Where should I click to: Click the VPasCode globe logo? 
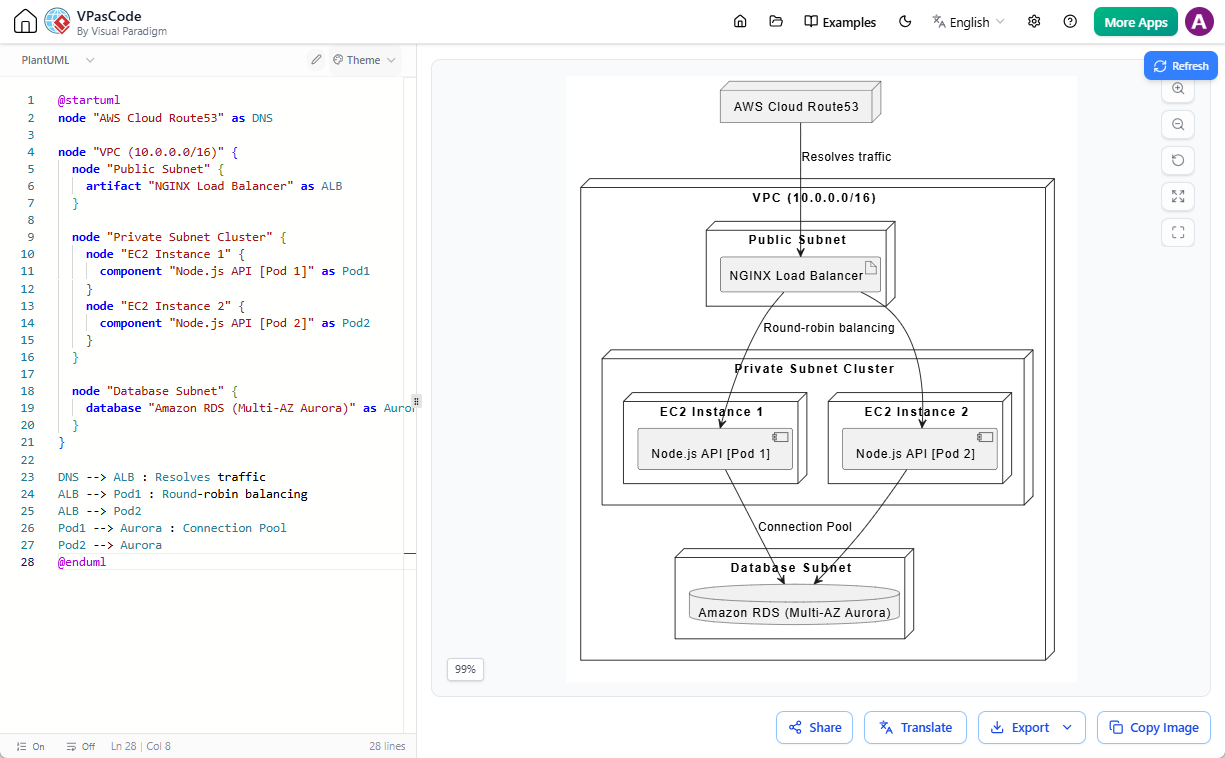coord(58,22)
